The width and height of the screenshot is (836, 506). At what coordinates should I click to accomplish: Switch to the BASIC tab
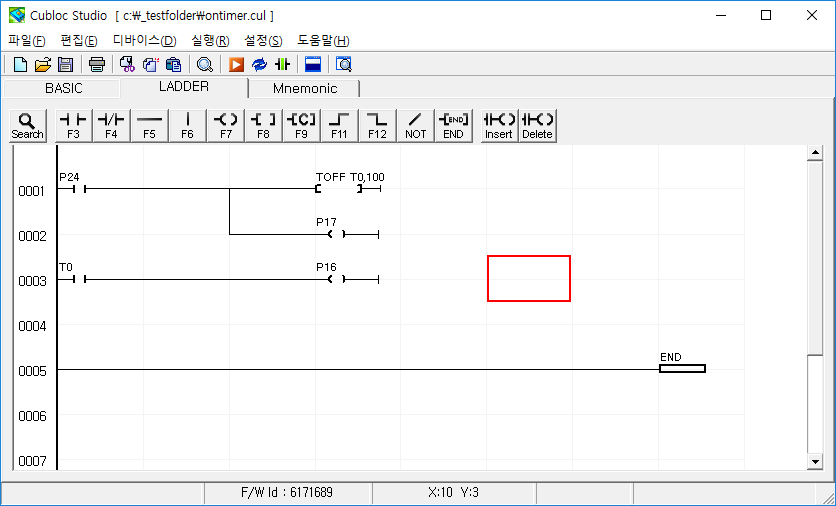pyautogui.click(x=64, y=88)
